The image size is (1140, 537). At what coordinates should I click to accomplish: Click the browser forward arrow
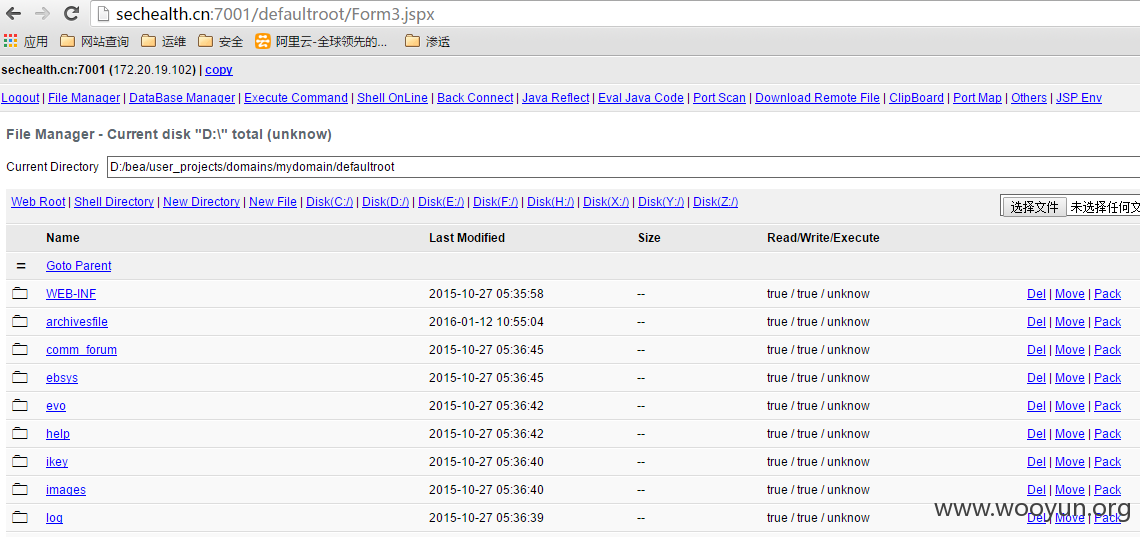click(41, 13)
